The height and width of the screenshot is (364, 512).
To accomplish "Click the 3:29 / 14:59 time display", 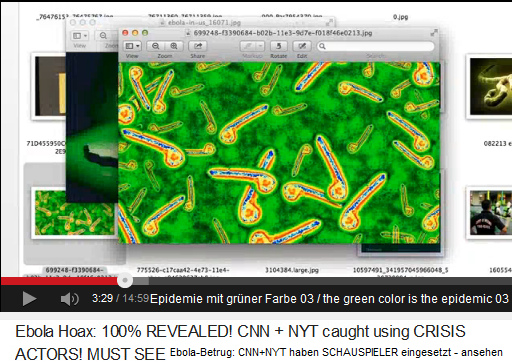I will [120, 298].
